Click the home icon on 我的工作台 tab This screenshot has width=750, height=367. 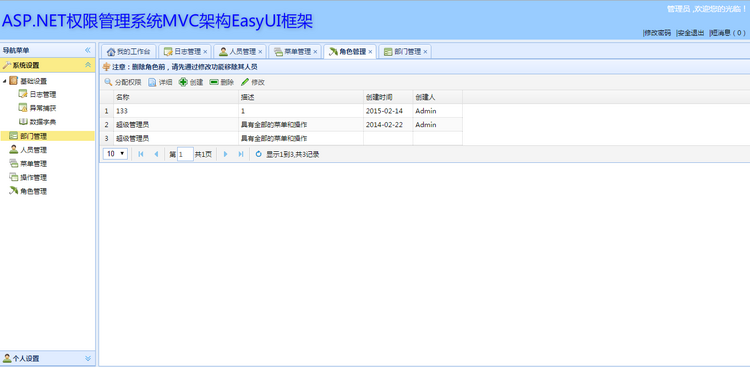point(111,52)
